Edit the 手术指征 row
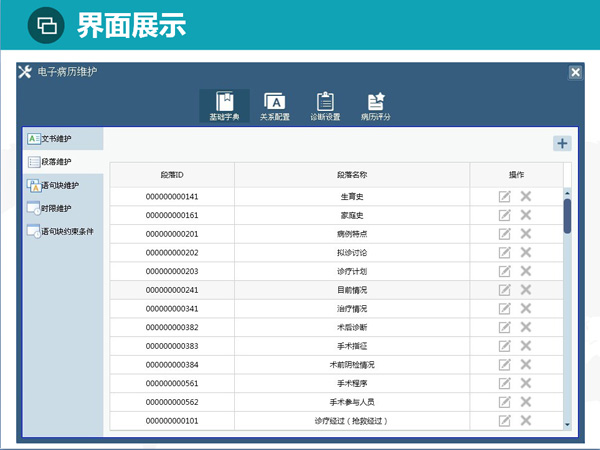600x450 pixels. tap(504, 346)
